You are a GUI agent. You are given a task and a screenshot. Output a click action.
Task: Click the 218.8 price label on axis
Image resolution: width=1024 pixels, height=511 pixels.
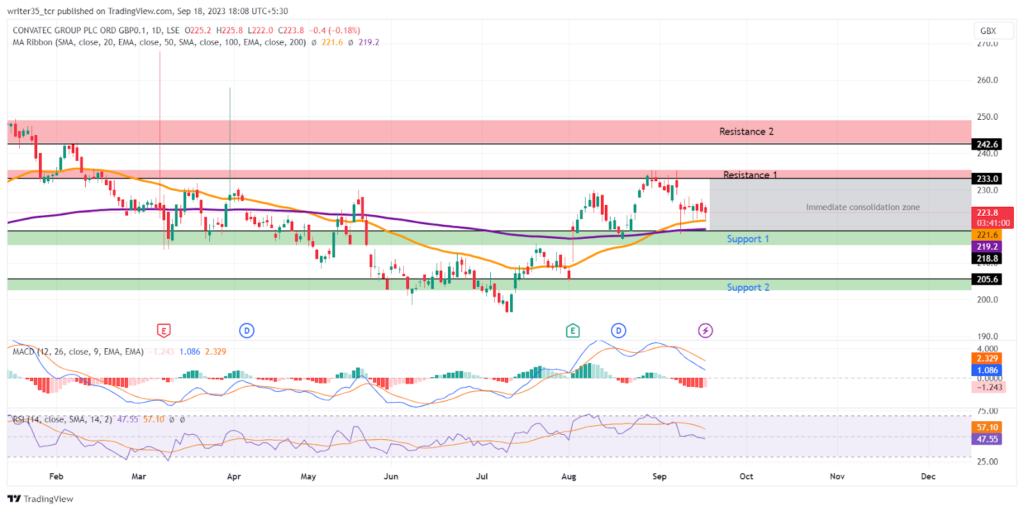click(985, 259)
